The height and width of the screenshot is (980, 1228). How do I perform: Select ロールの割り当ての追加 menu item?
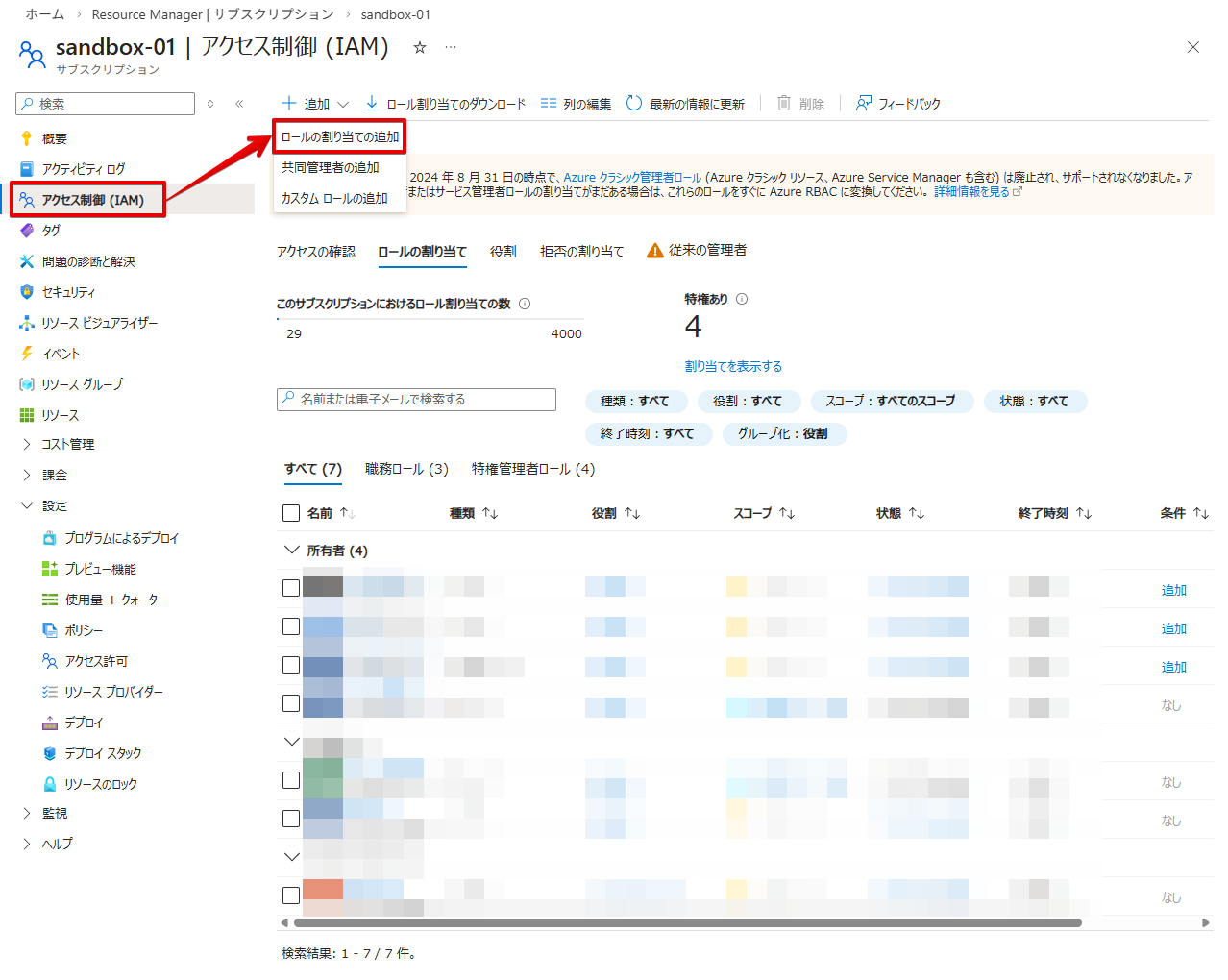[340, 136]
